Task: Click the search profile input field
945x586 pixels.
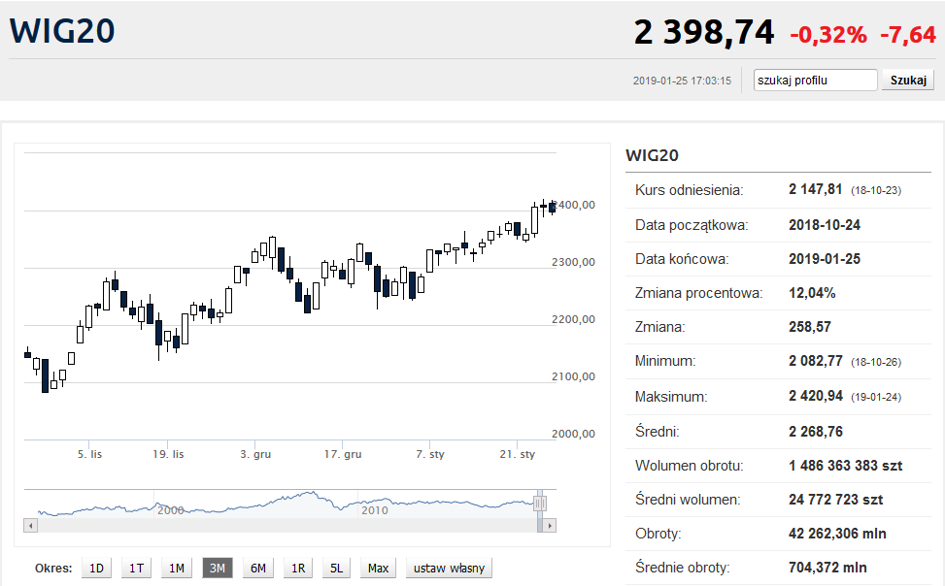Action: coord(815,80)
